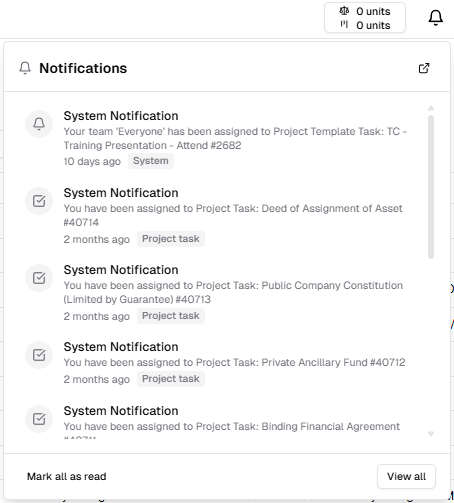Click the bell icon beside Notifications heading

tap(25, 68)
